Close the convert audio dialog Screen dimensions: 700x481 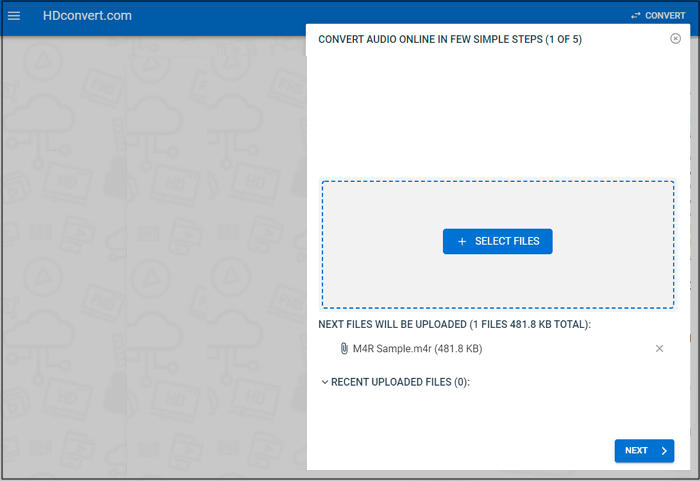click(676, 39)
